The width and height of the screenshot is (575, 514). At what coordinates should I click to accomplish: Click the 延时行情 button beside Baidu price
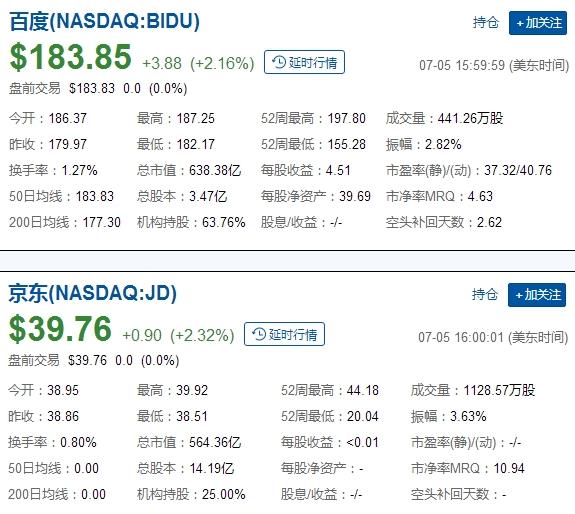click(304, 62)
